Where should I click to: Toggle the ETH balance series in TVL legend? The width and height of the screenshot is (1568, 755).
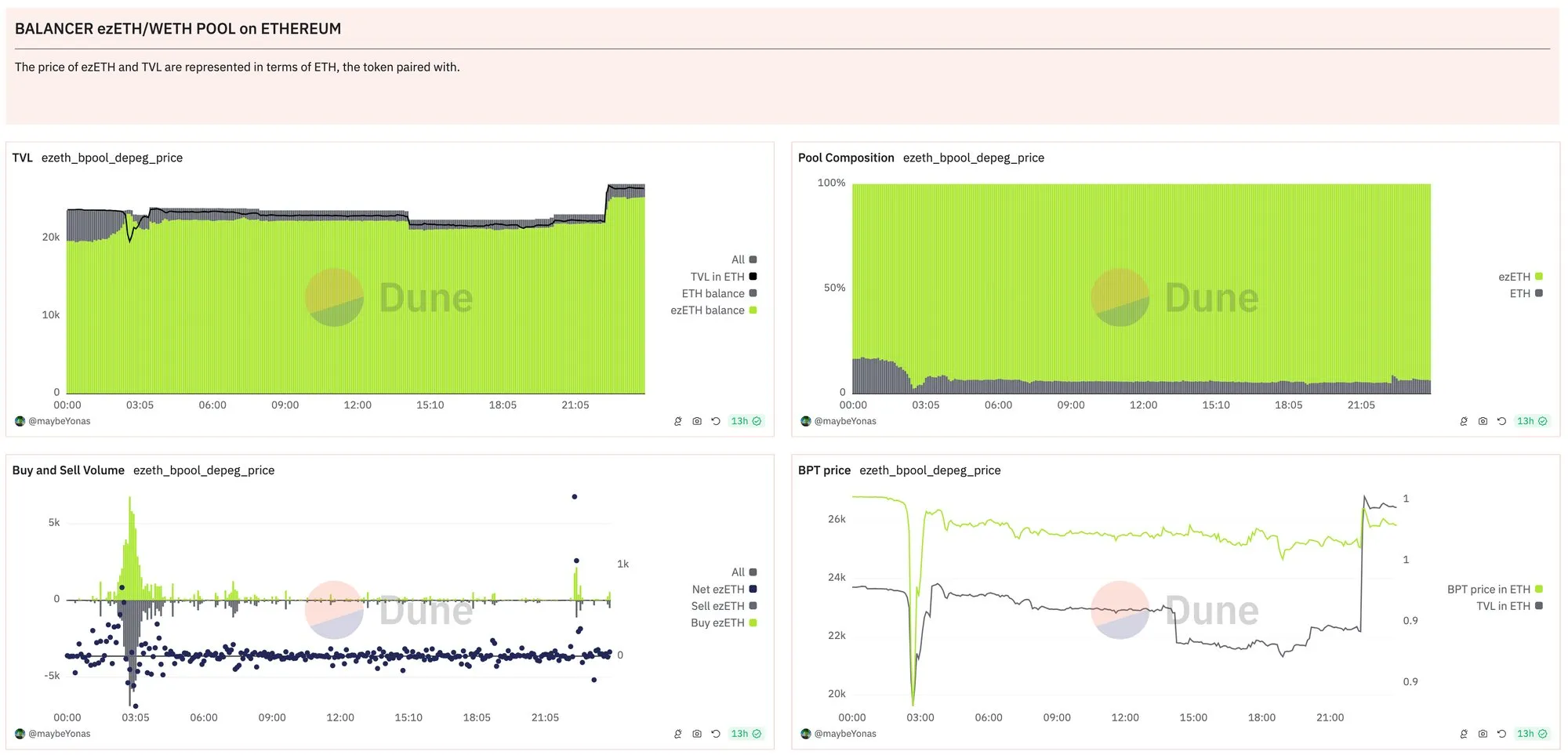pyautogui.click(x=719, y=293)
